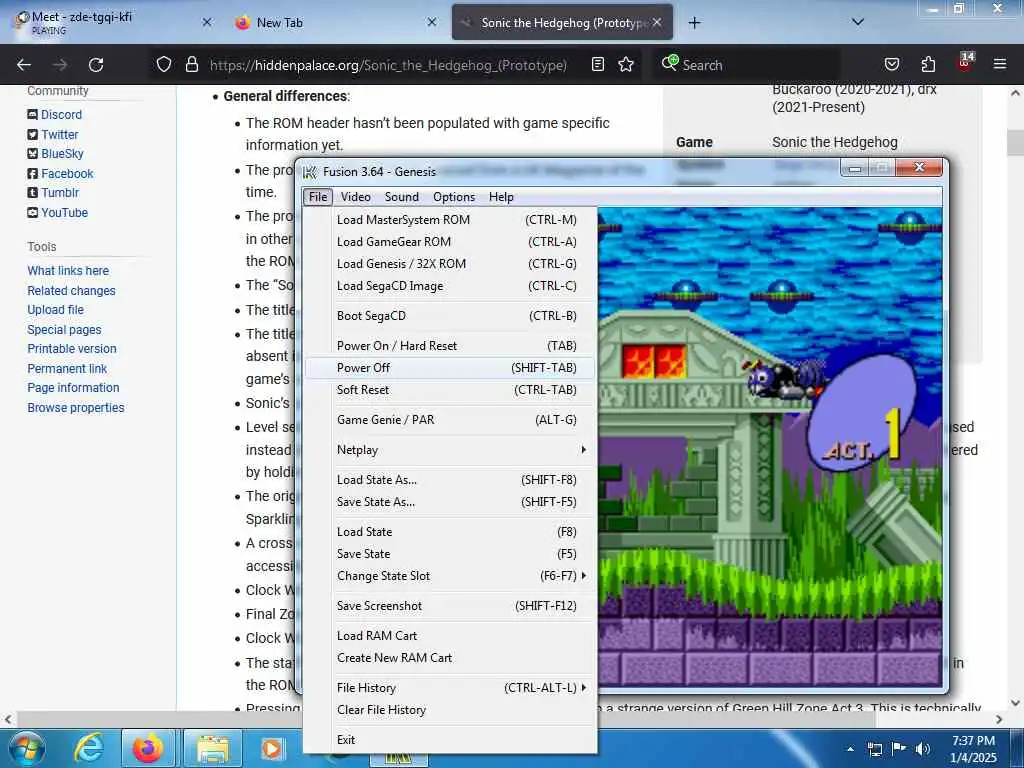Open the extensions puzzle icon
The image size is (1024, 768).
928,64
